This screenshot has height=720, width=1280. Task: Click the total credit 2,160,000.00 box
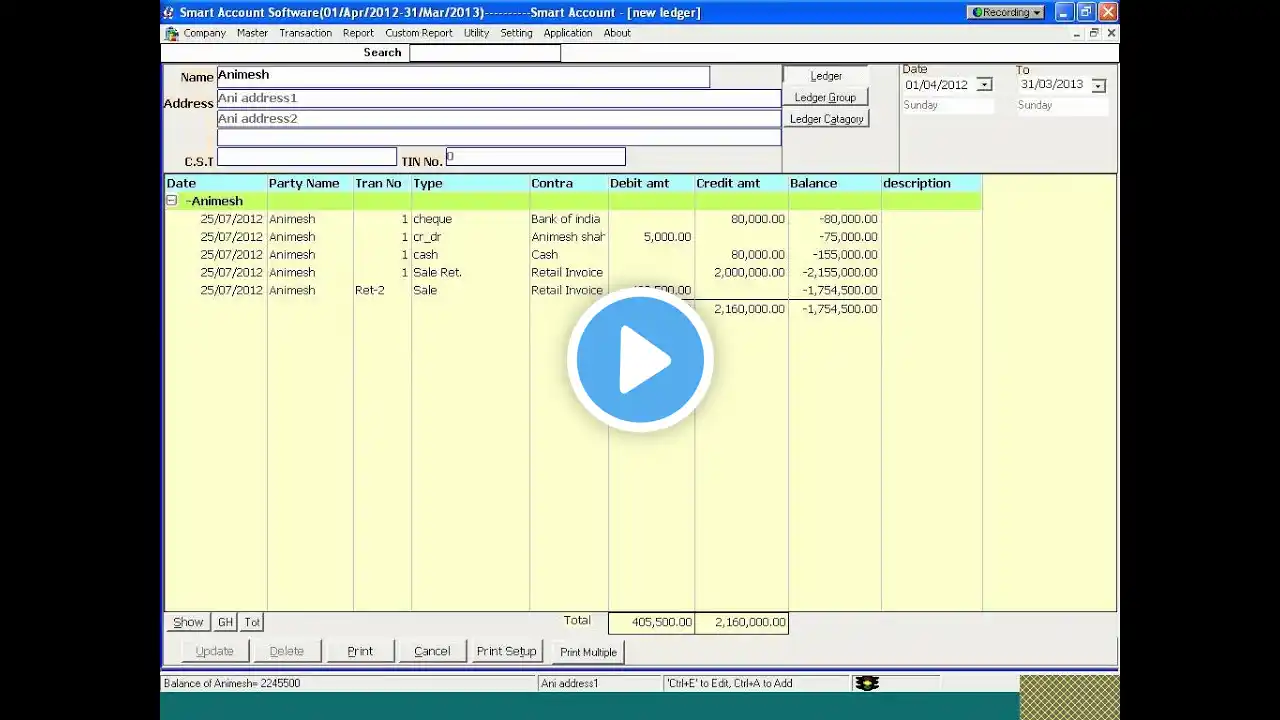click(742, 622)
